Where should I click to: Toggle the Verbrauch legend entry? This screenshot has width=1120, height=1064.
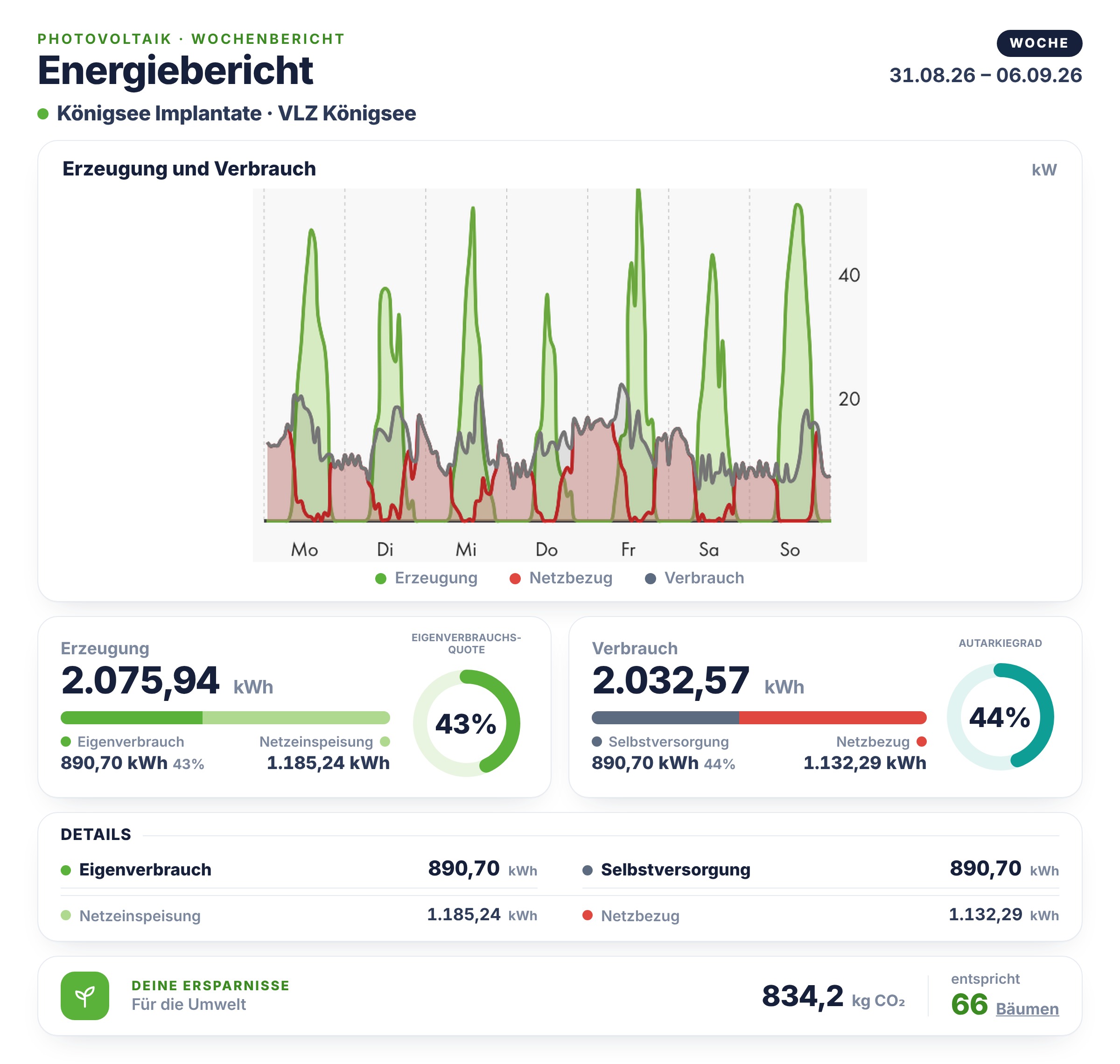(x=695, y=578)
